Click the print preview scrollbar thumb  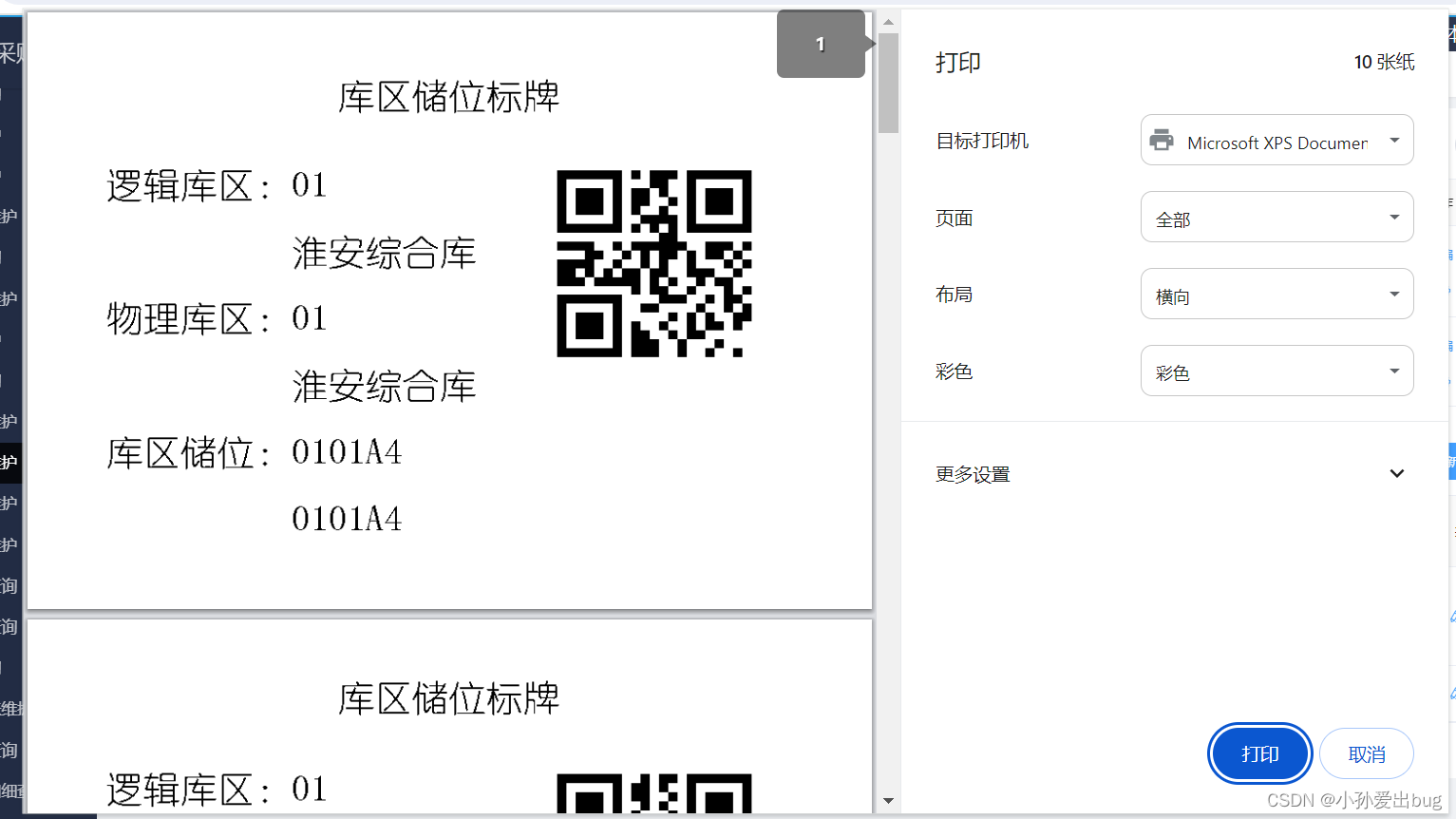click(888, 83)
